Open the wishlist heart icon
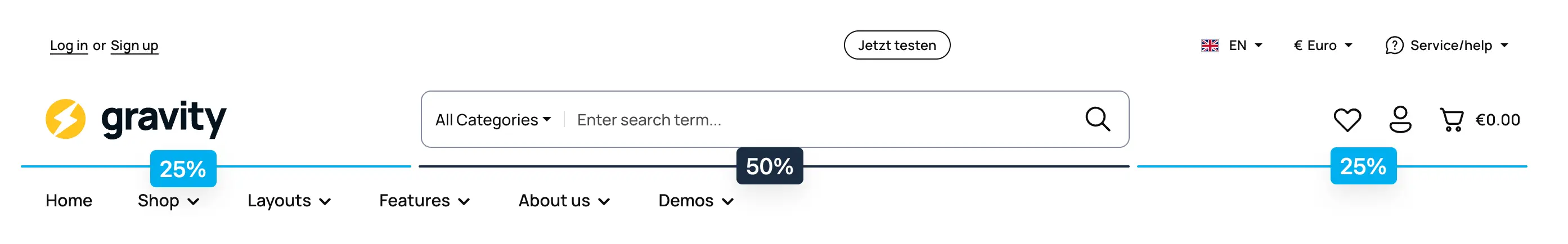This screenshot has width=1568, height=244. coord(1346,119)
